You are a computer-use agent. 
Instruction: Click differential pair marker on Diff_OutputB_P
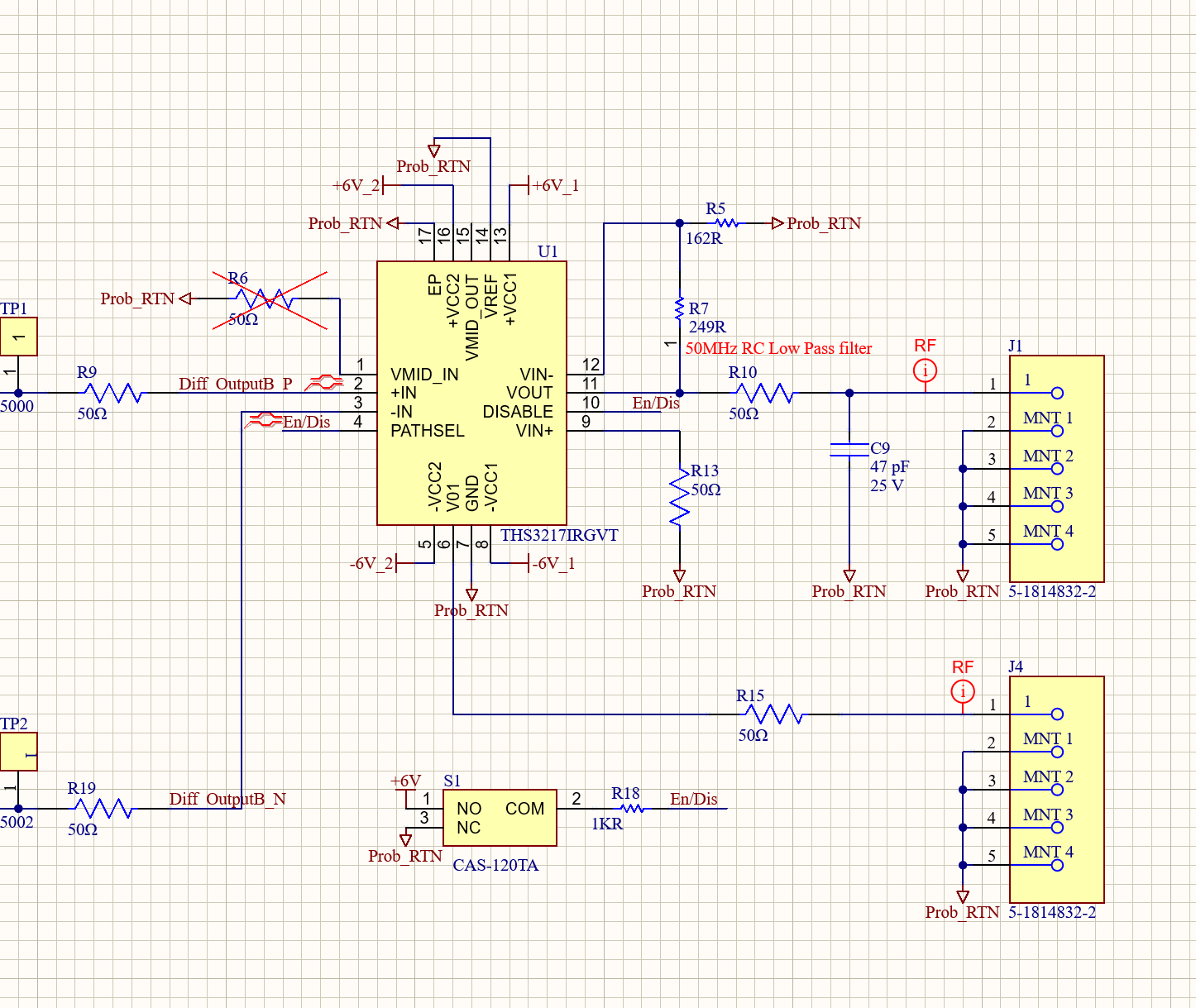324,383
